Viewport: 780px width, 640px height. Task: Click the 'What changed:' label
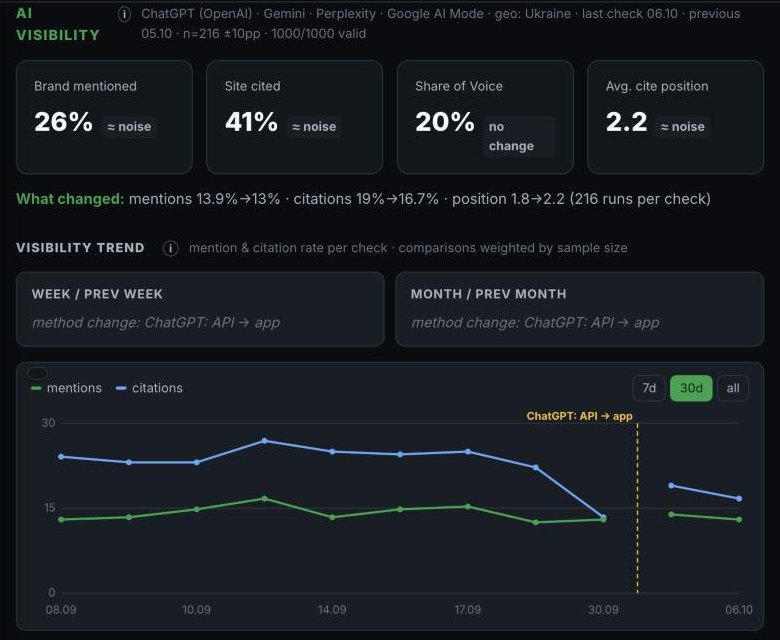(x=70, y=199)
